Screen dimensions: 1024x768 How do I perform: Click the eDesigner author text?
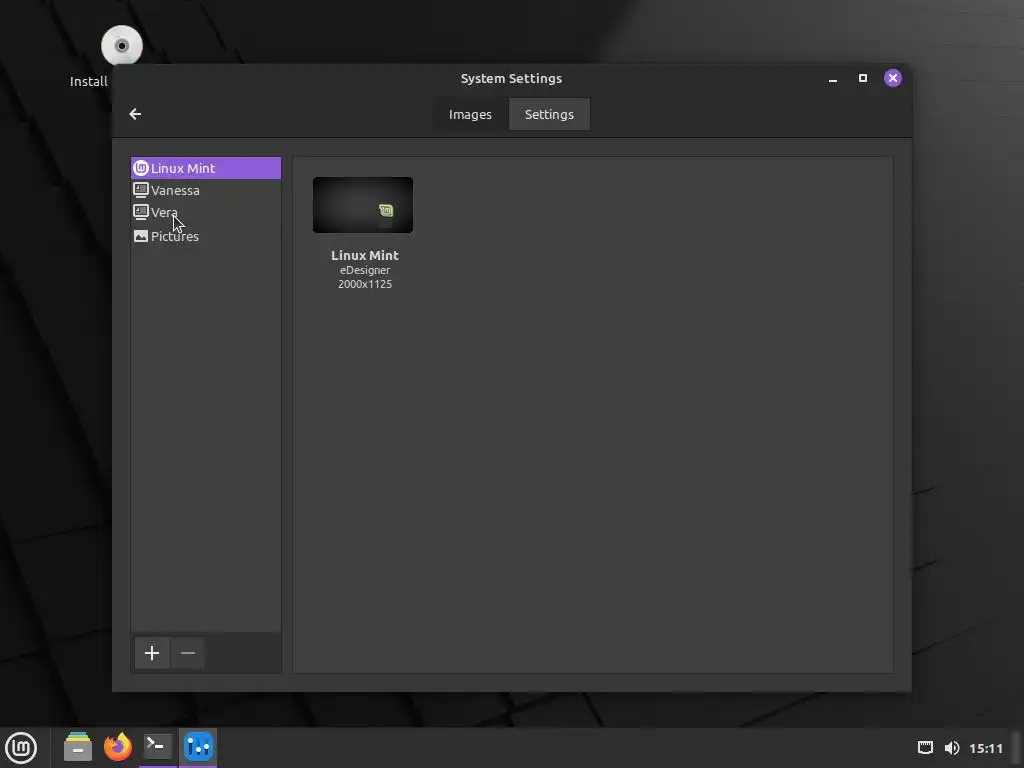click(x=365, y=270)
